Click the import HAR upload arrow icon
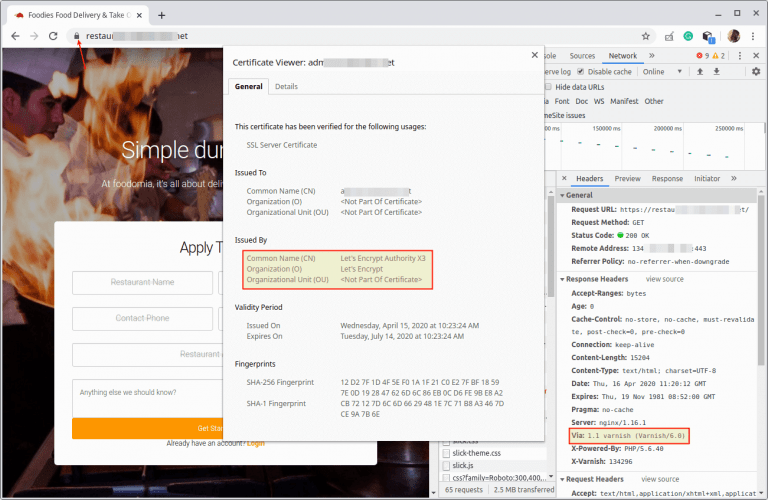The height and width of the screenshot is (500, 768). [700, 71]
